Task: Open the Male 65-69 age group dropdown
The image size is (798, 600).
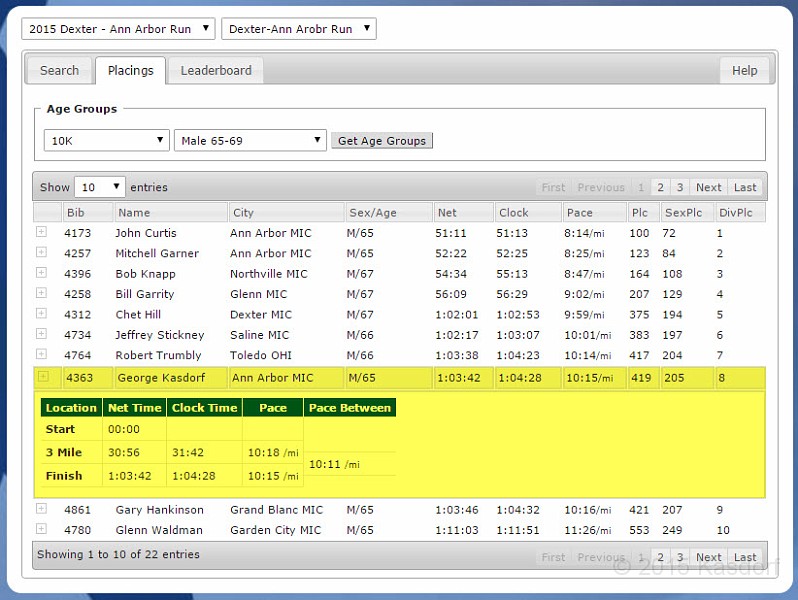Action: (250, 141)
